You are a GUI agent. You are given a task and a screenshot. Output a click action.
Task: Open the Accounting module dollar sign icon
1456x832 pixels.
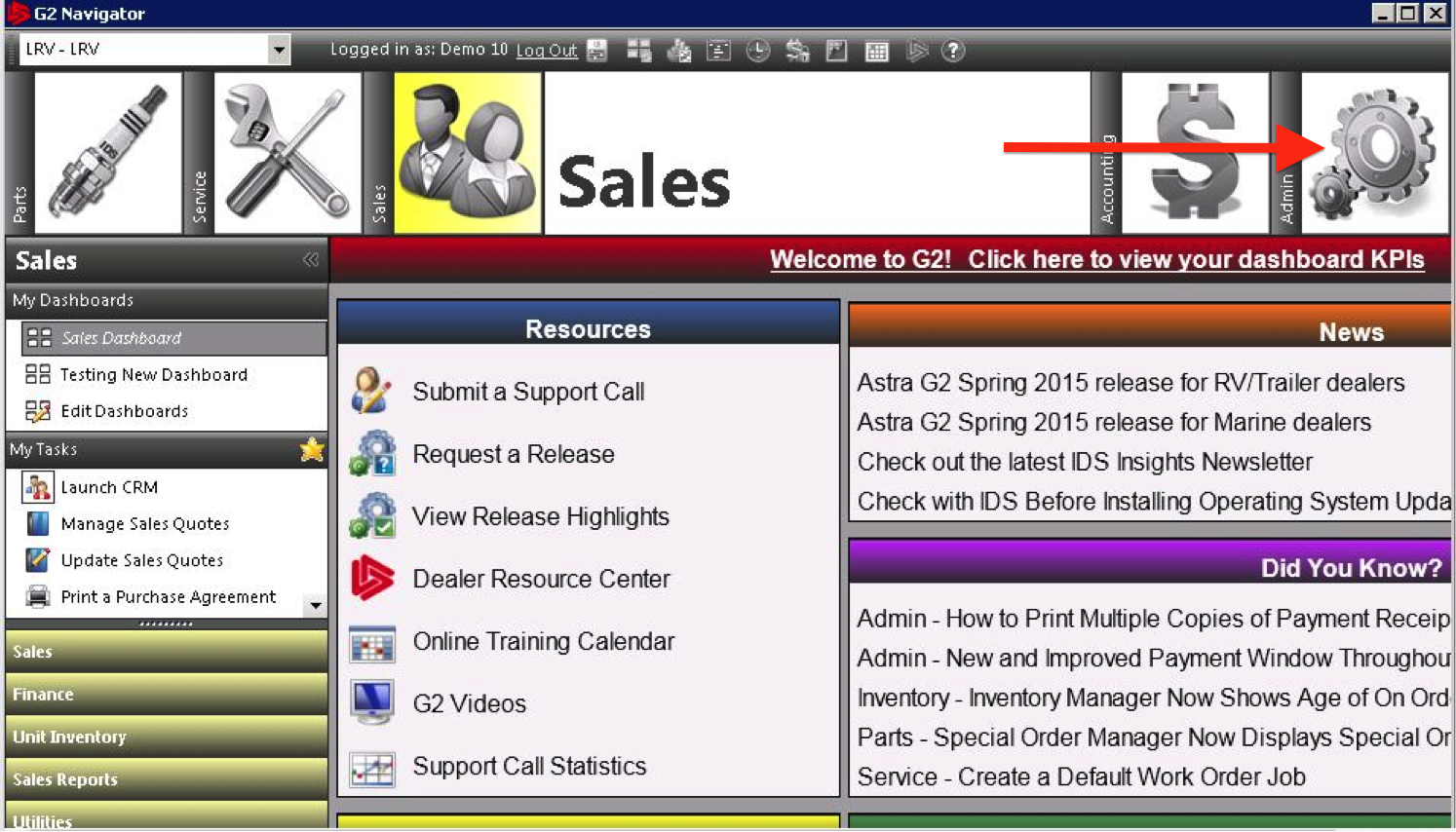(x=1195, y=153)
